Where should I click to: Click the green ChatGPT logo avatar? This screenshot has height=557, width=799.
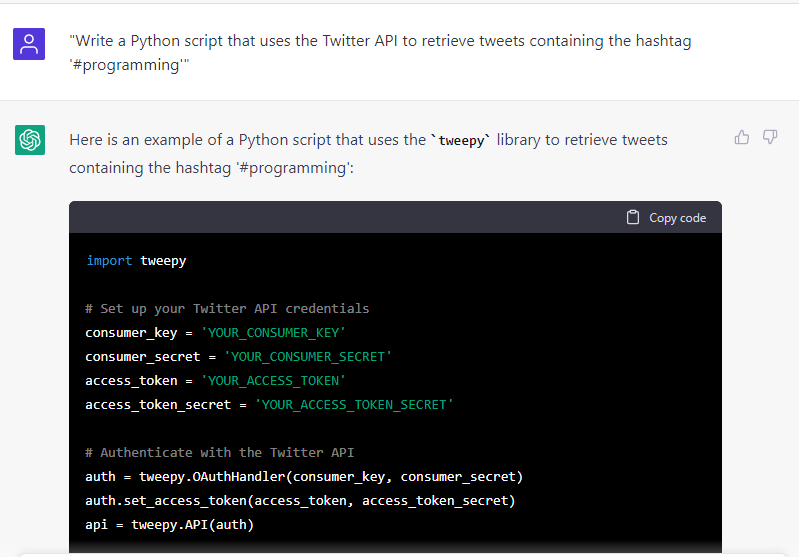point(30,140)
